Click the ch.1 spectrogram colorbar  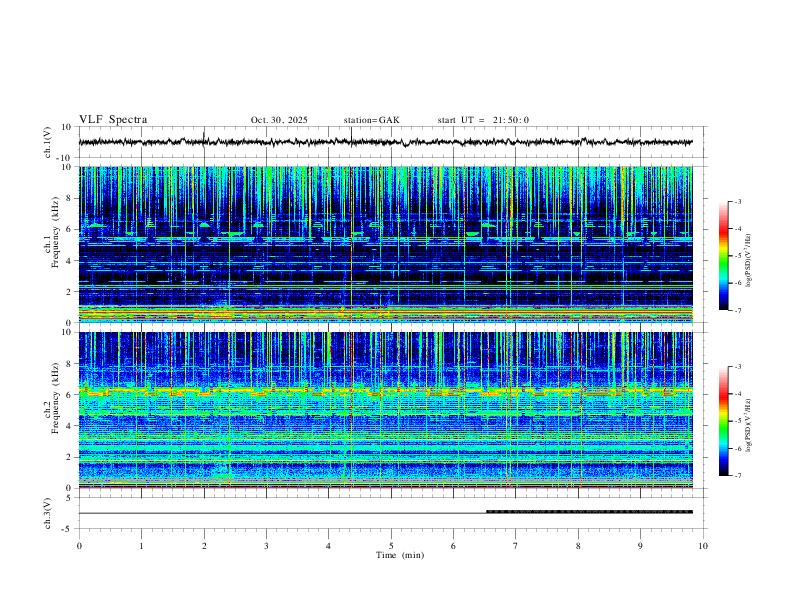coord(723,256)
